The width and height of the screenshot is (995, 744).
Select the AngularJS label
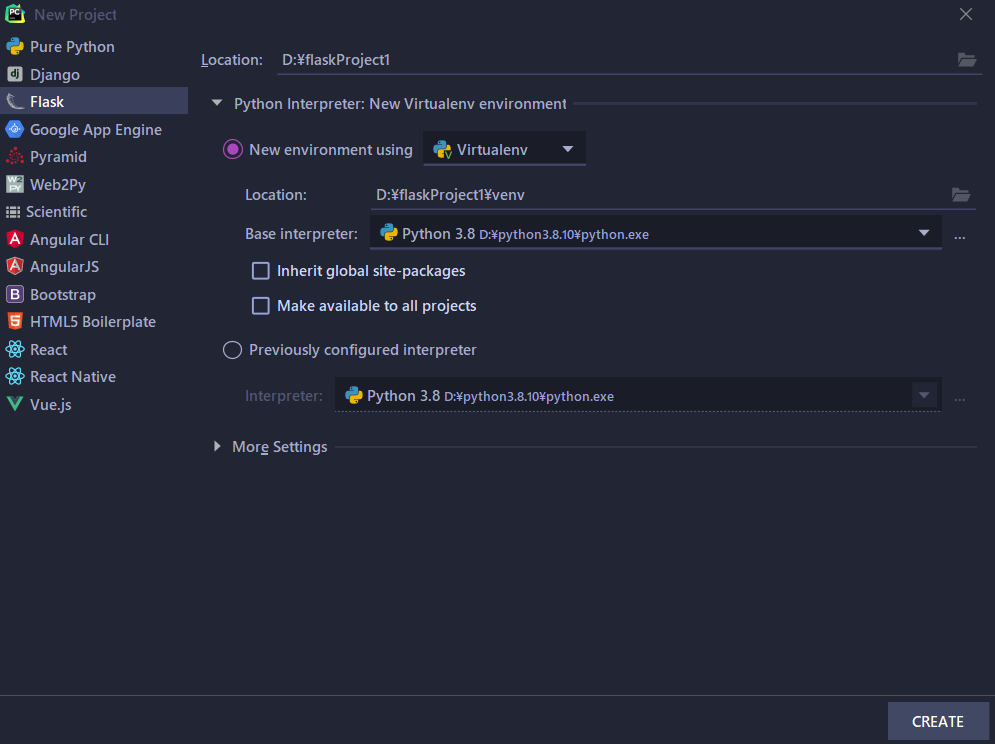[x=65, y=267]
